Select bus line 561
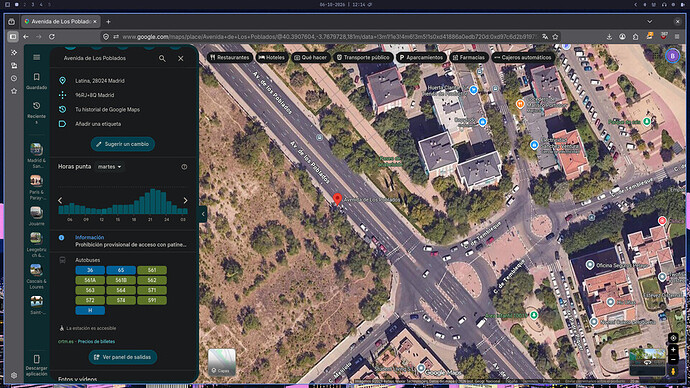Viewport: 690px width, 388px height. point(152,270)
